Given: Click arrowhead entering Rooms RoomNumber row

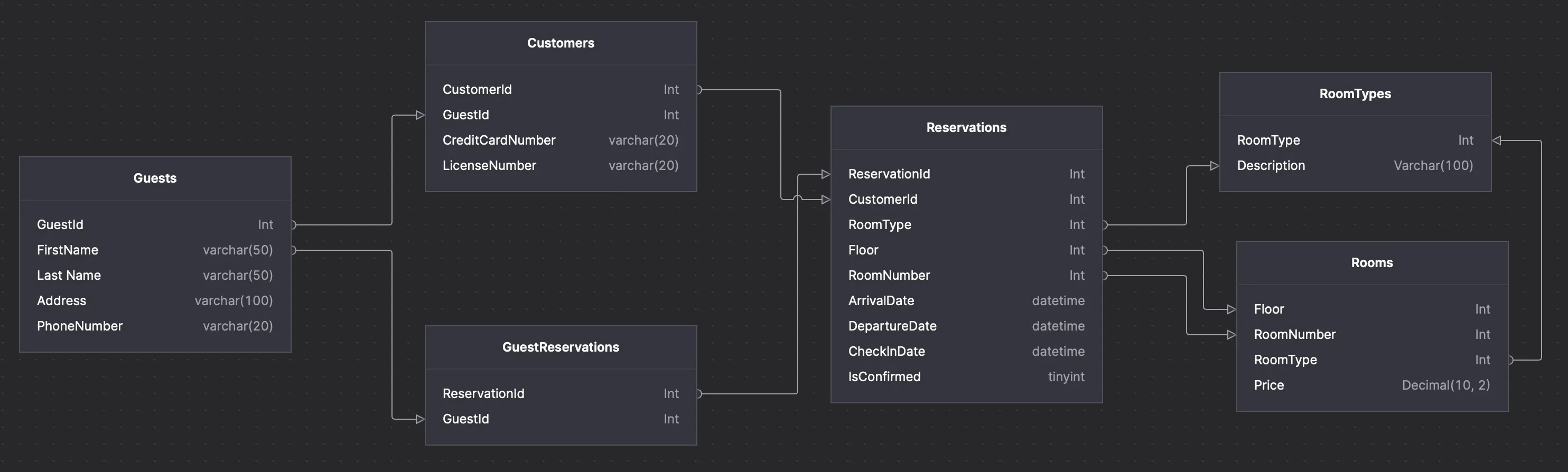Looking at the screenshot, I should [x=1231, y=335].
